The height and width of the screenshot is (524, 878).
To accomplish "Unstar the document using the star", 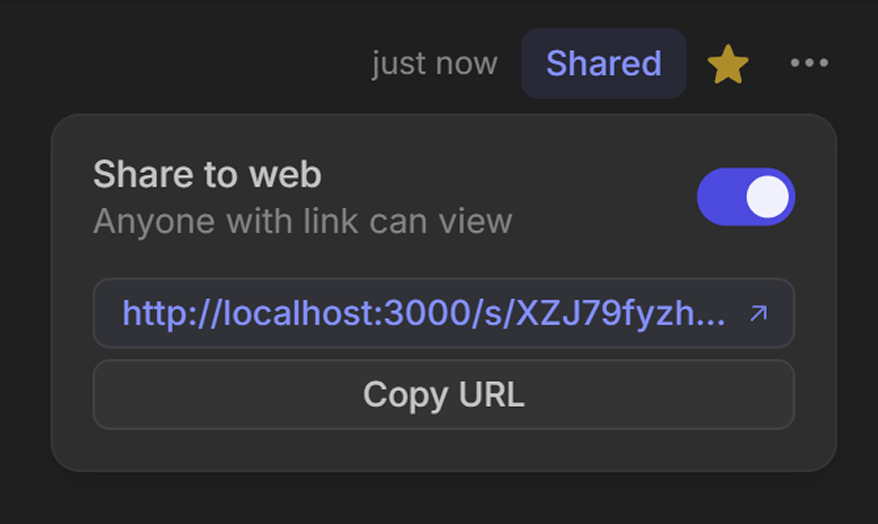I will pos(728,65).
